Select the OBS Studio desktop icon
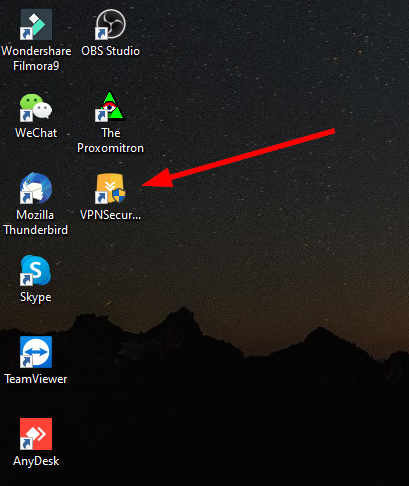409x486 pixels. coord(110,24)
